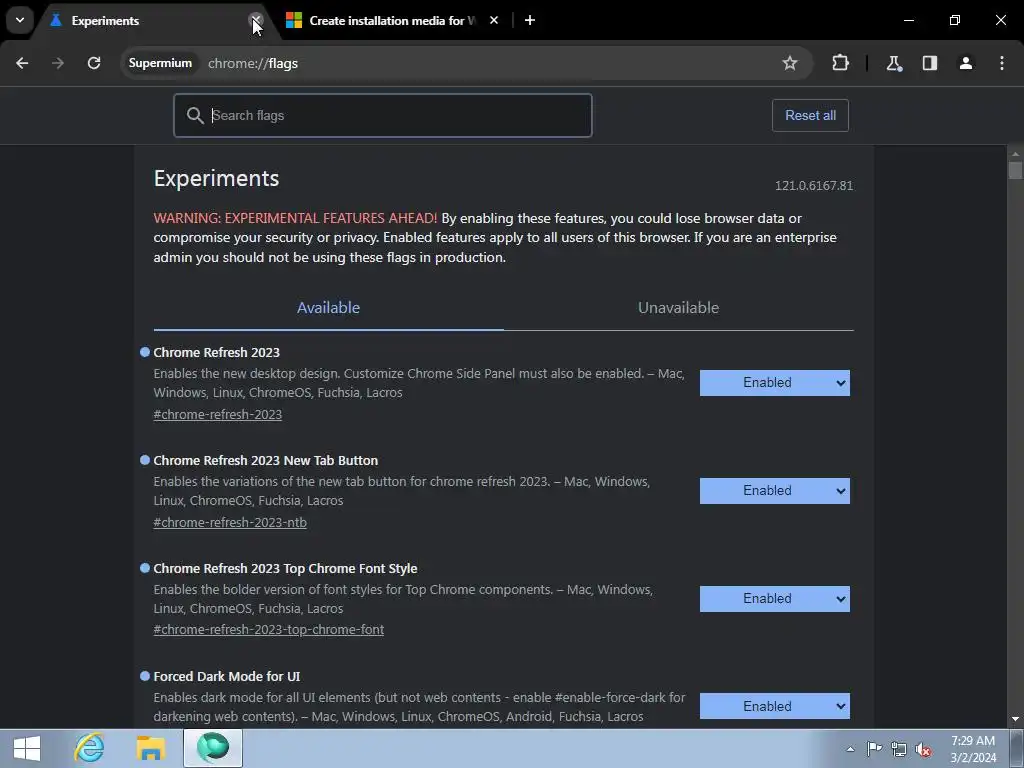This screenshot has height=768, width=1024.
Task: Open Chrome Refresh 2023 Enabled dropdown
Action: click(775, 383)
